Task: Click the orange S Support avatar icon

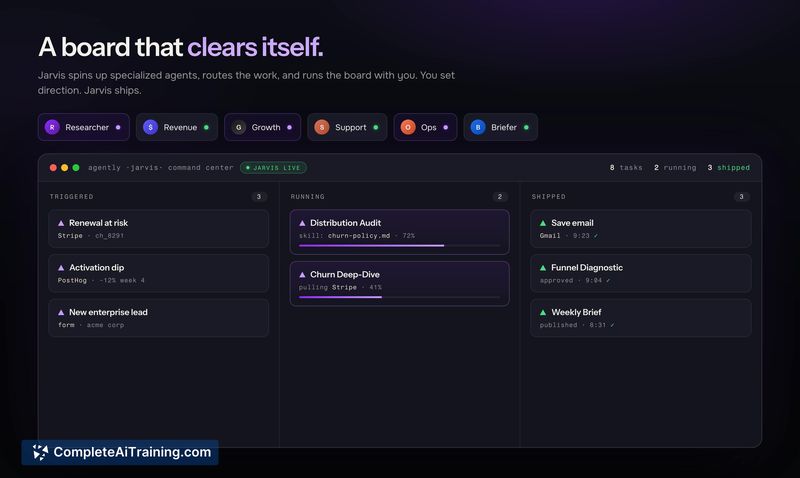Action: click(322, 127)
